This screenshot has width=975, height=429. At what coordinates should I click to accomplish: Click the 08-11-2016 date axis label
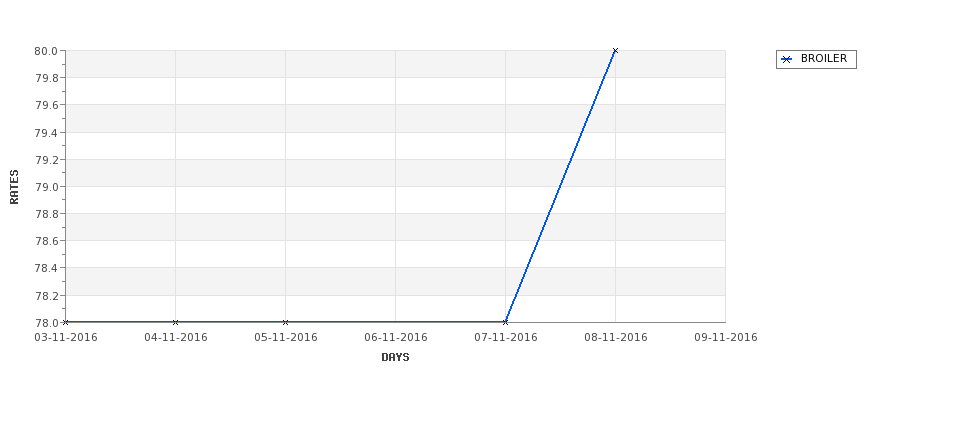coord(616,338)
